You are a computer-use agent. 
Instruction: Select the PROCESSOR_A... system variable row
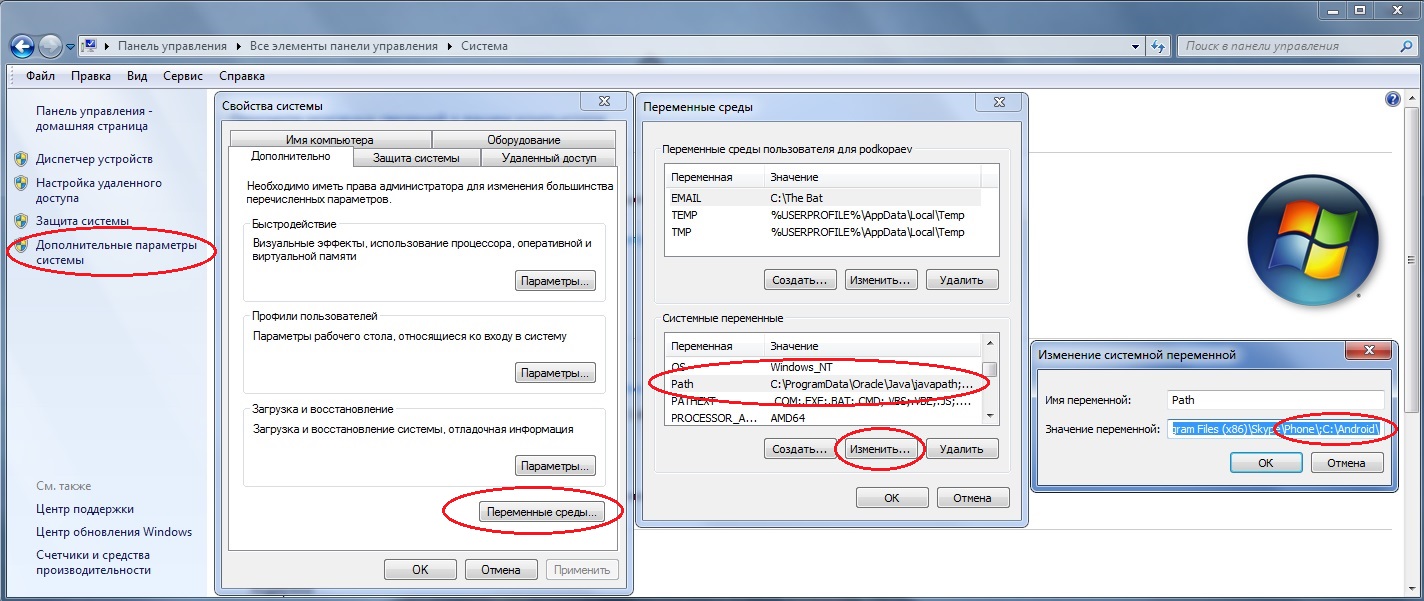tap(824, 418)
